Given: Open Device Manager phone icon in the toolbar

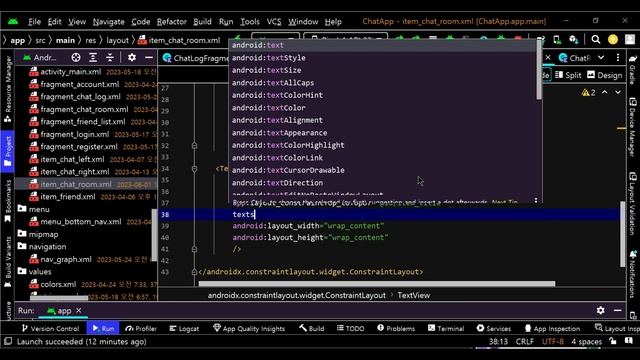Looking at the screenshot, I should click(557, 40).
